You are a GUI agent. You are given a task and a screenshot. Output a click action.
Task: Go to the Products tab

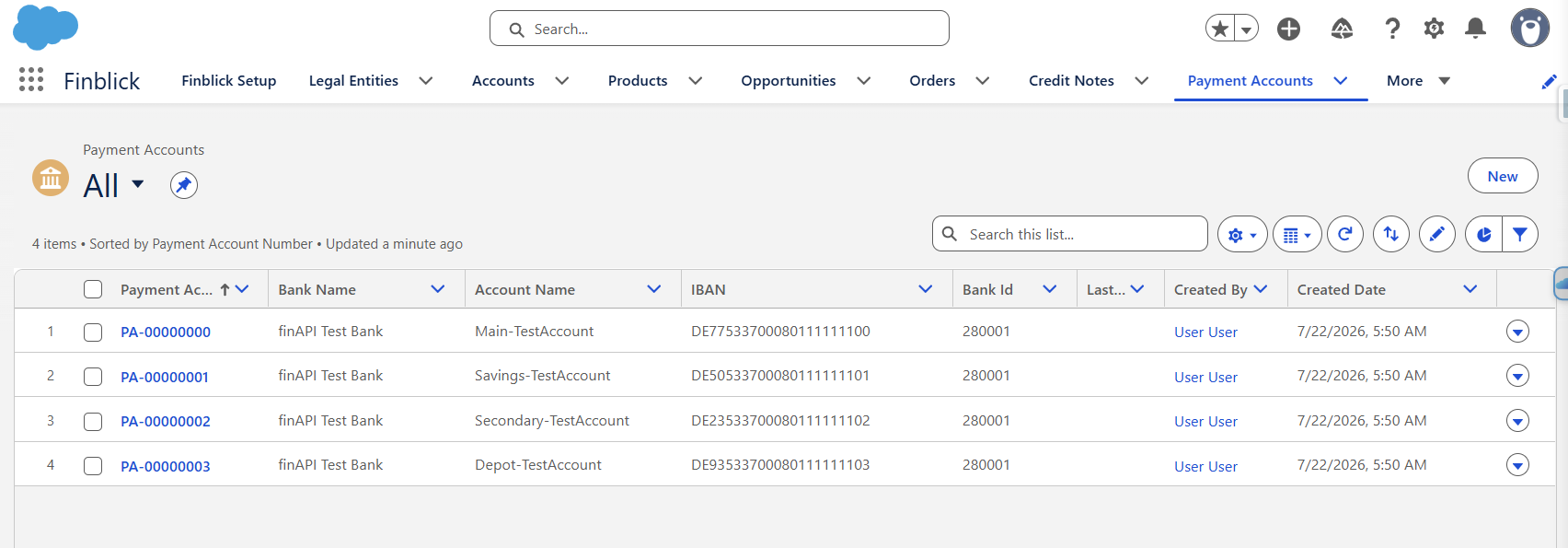click(x=638, y=81)
